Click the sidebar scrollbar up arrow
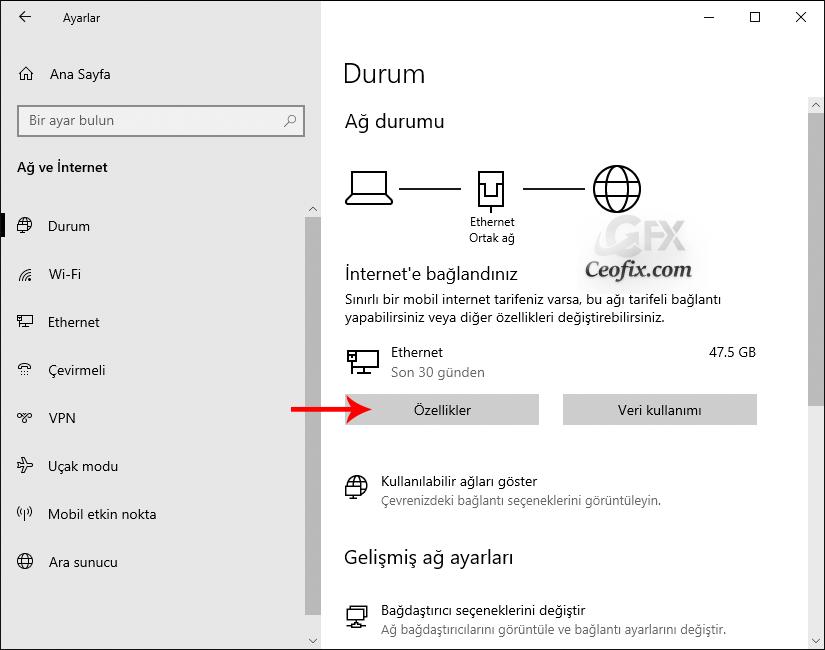Screen dimensions: 825x650 [x=313, y=209]
